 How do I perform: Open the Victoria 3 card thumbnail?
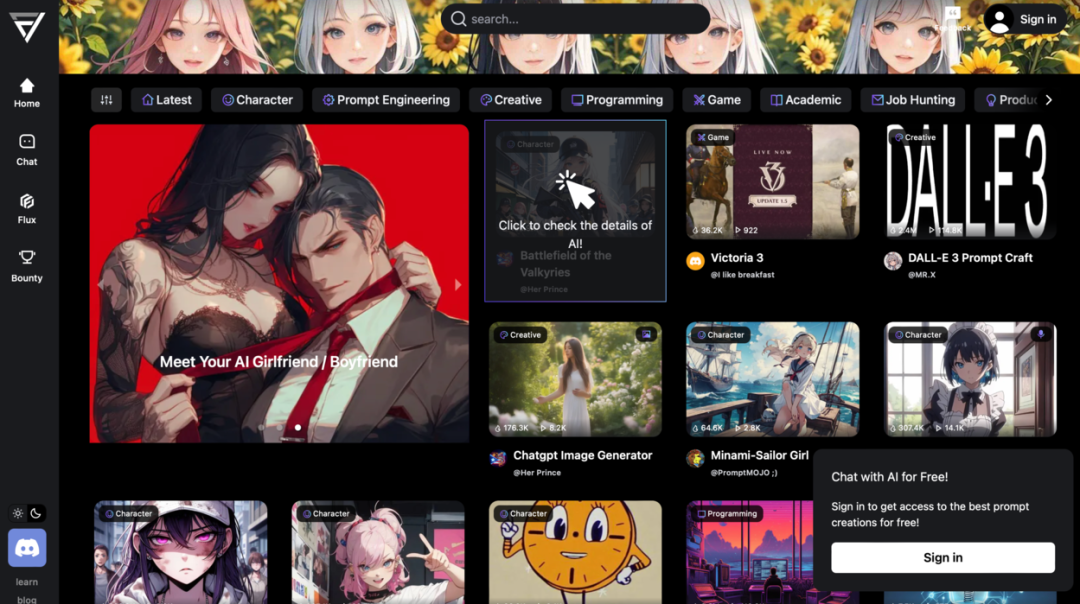(x=772, y=182)
